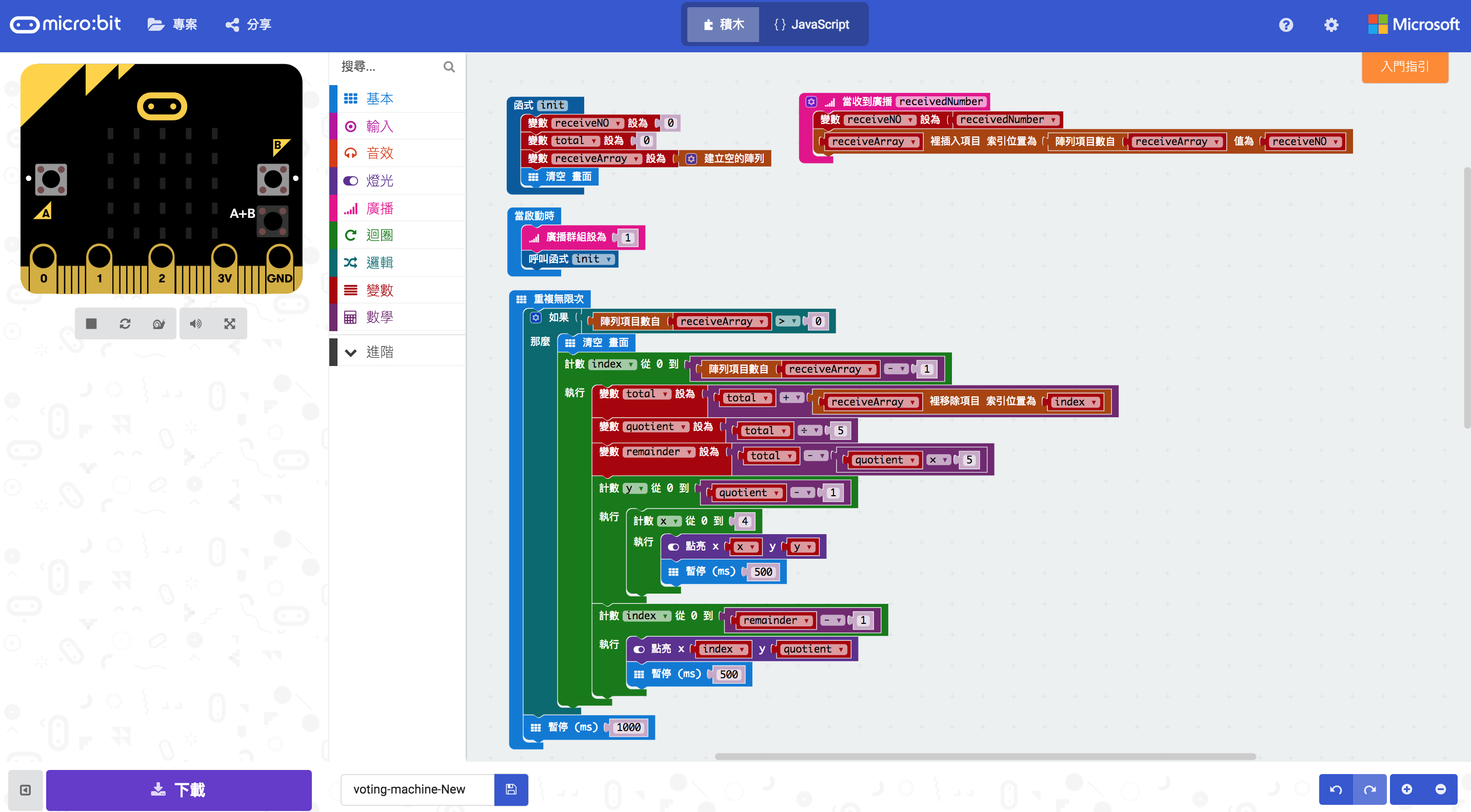Zoom in the workspace
Image resolution: width=1471 pixels, height=812 pixels.
pyautogui.click(x=1406, y=789)
